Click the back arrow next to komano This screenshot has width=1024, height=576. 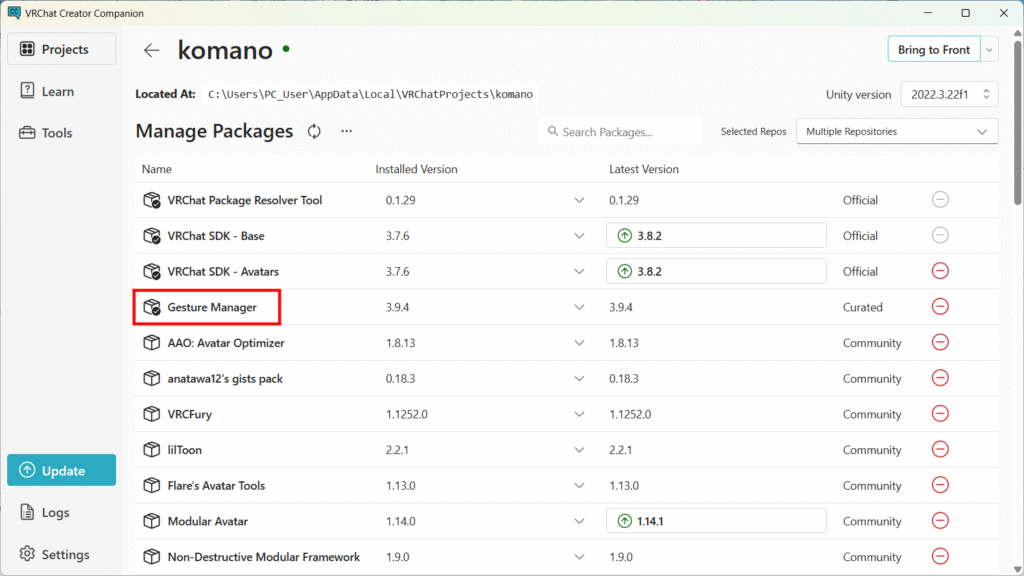pos(151,50)
